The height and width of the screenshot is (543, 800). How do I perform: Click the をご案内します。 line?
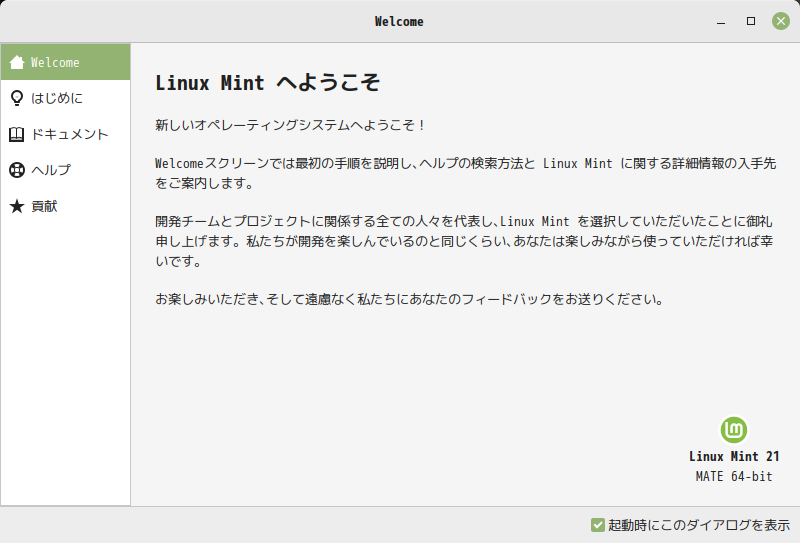pyautogui.click(x=204, y=183)
